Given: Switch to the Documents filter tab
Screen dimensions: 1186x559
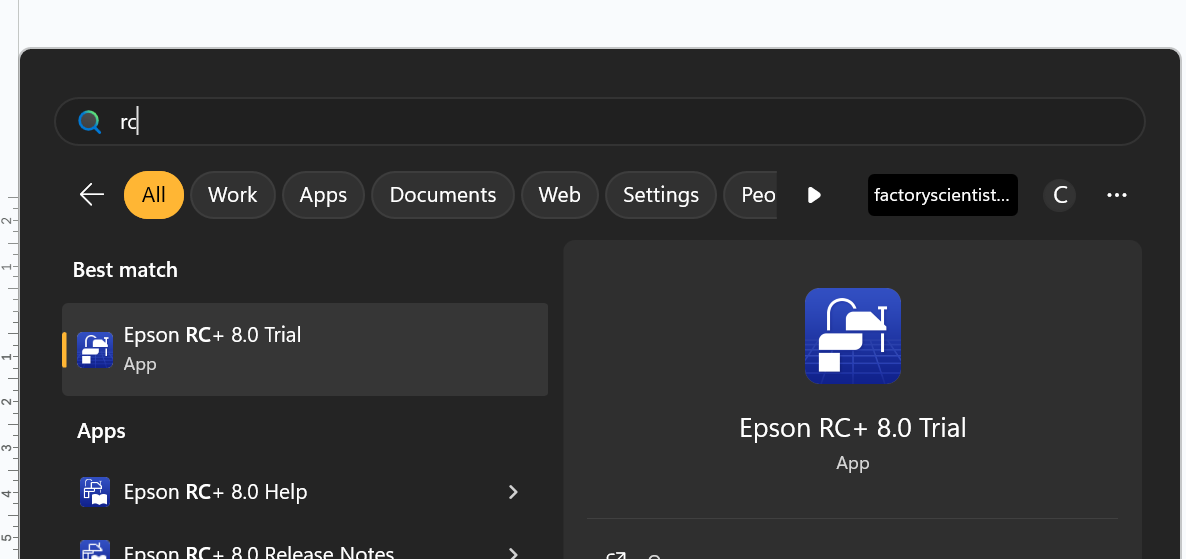Looking at the screenshot, I should [442, 194].
